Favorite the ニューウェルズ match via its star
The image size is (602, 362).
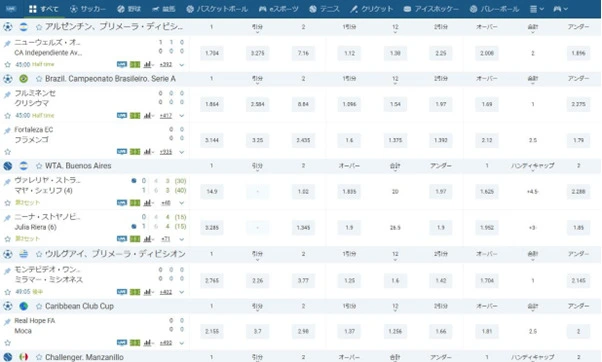[x=7, y=64]
